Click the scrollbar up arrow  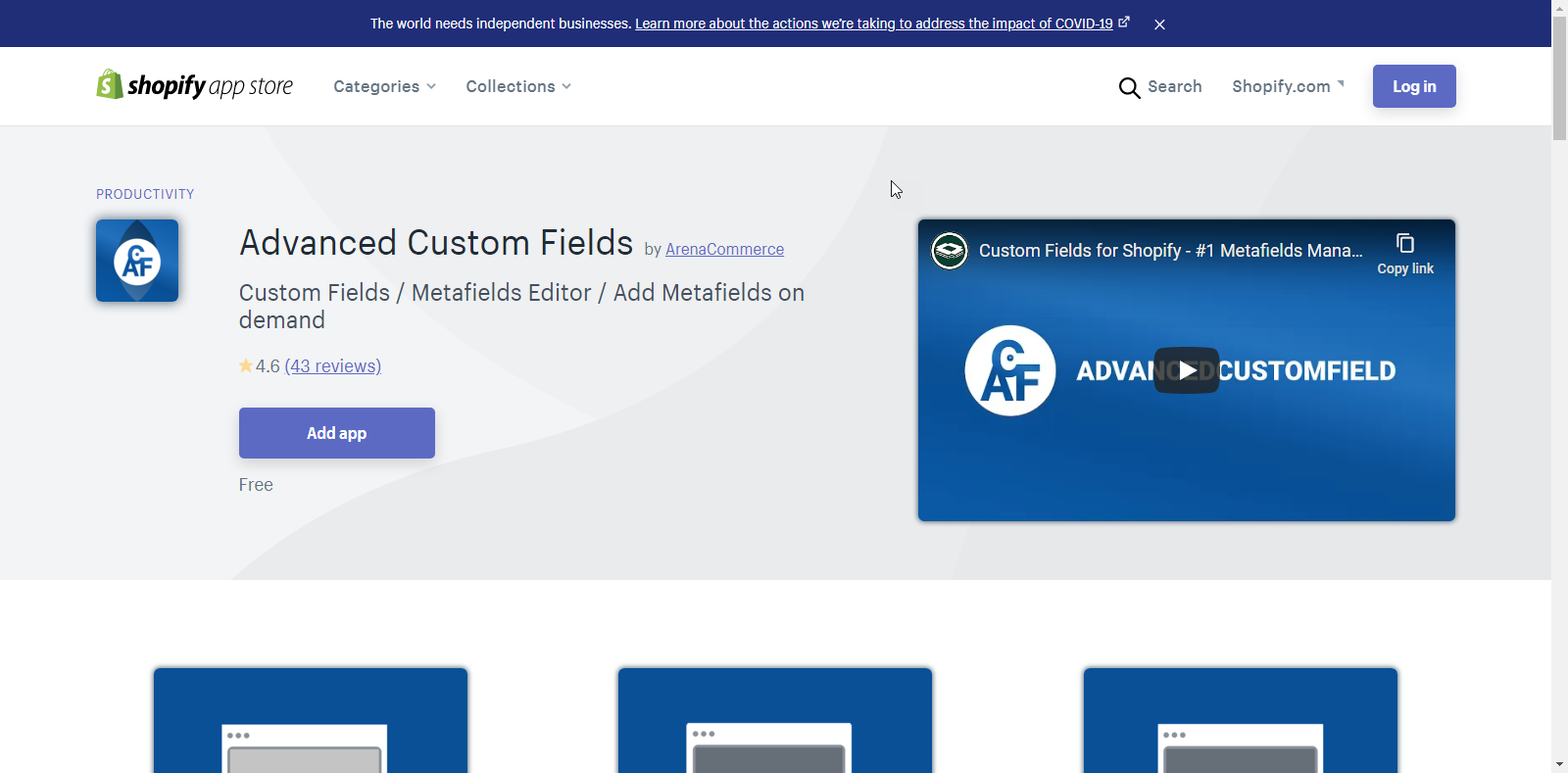point(1559,7)
